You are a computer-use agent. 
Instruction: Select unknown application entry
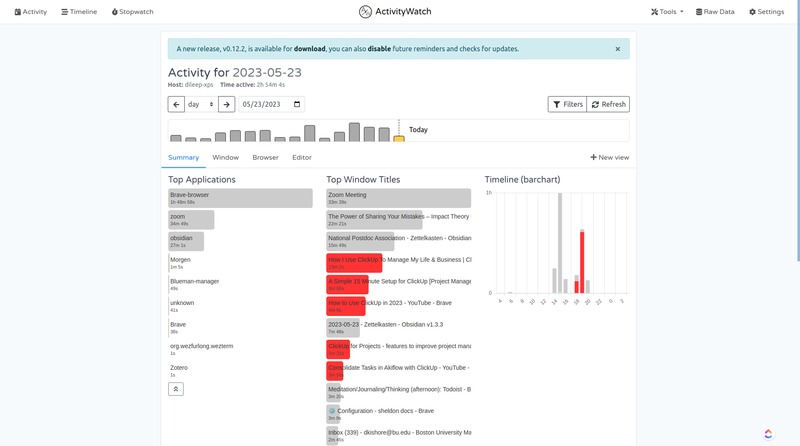(182, 306)
